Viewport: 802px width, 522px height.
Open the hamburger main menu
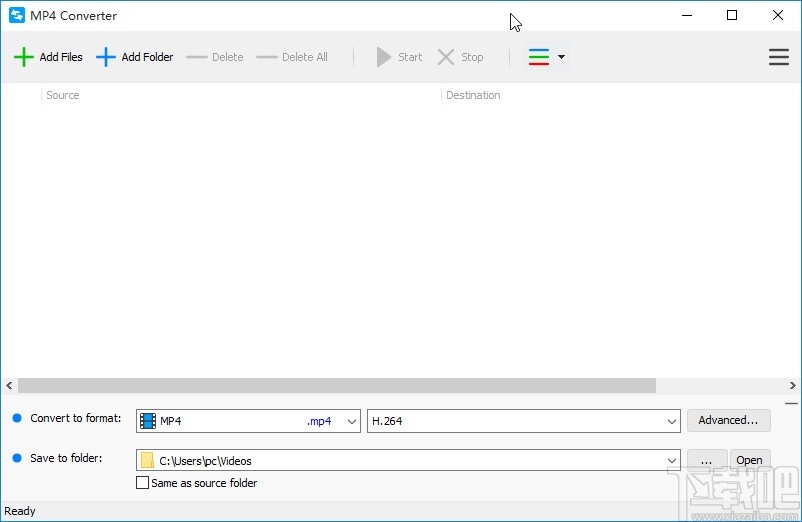tap(779, 57)
